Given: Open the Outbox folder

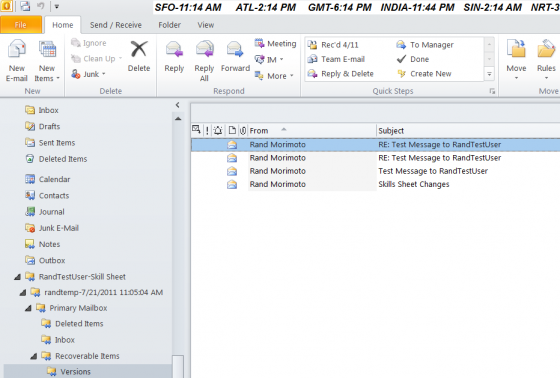Looking at the screenshot, I should tap(45, 260).
